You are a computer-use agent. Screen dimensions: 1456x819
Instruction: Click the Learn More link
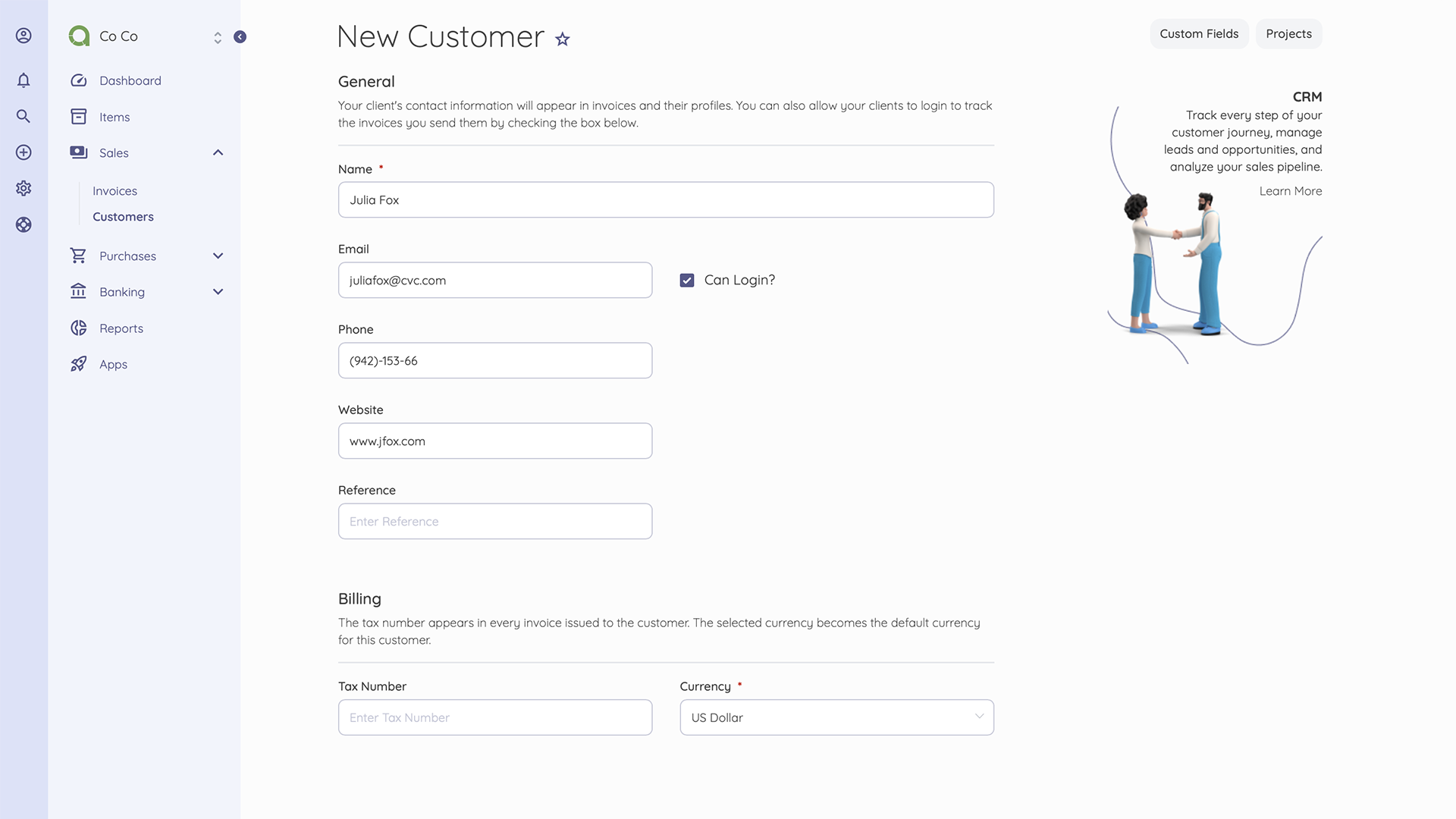point(1290,191)
